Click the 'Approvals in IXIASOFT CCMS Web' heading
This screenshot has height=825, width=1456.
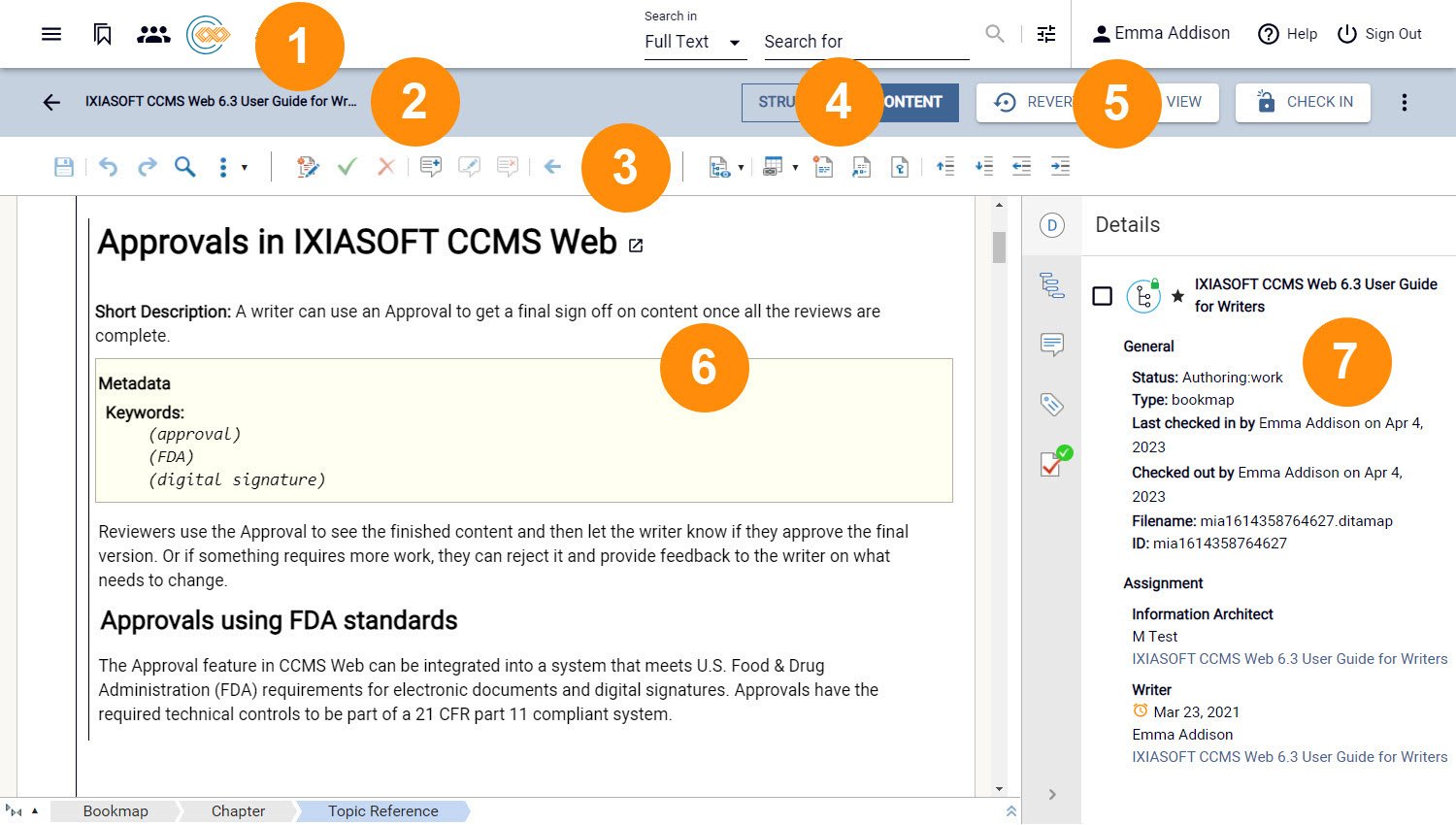[357, 242]
